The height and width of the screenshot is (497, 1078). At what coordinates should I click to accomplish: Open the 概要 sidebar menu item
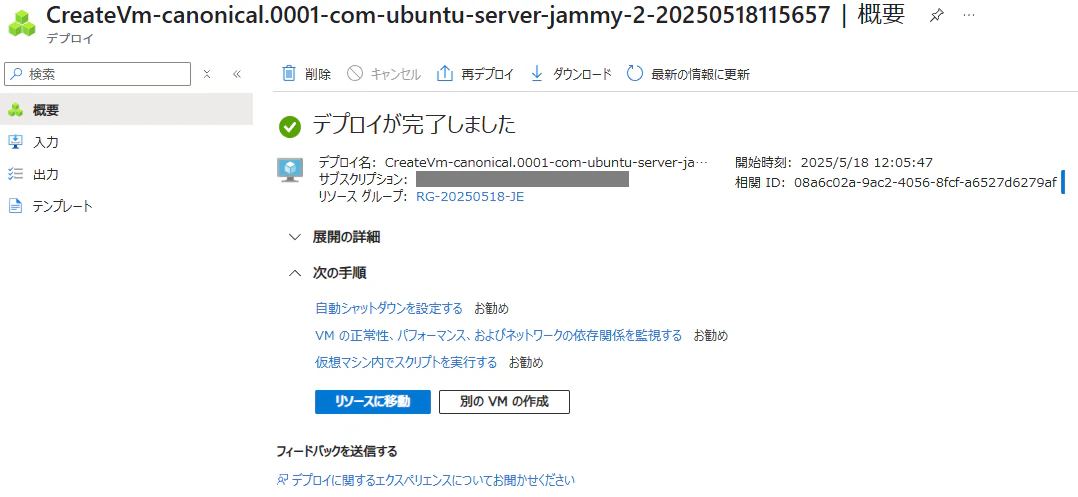coord(126,109)
